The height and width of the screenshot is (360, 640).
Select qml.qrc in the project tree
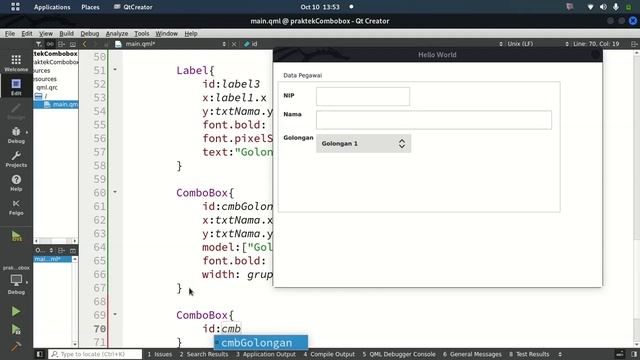coord(47,87)
